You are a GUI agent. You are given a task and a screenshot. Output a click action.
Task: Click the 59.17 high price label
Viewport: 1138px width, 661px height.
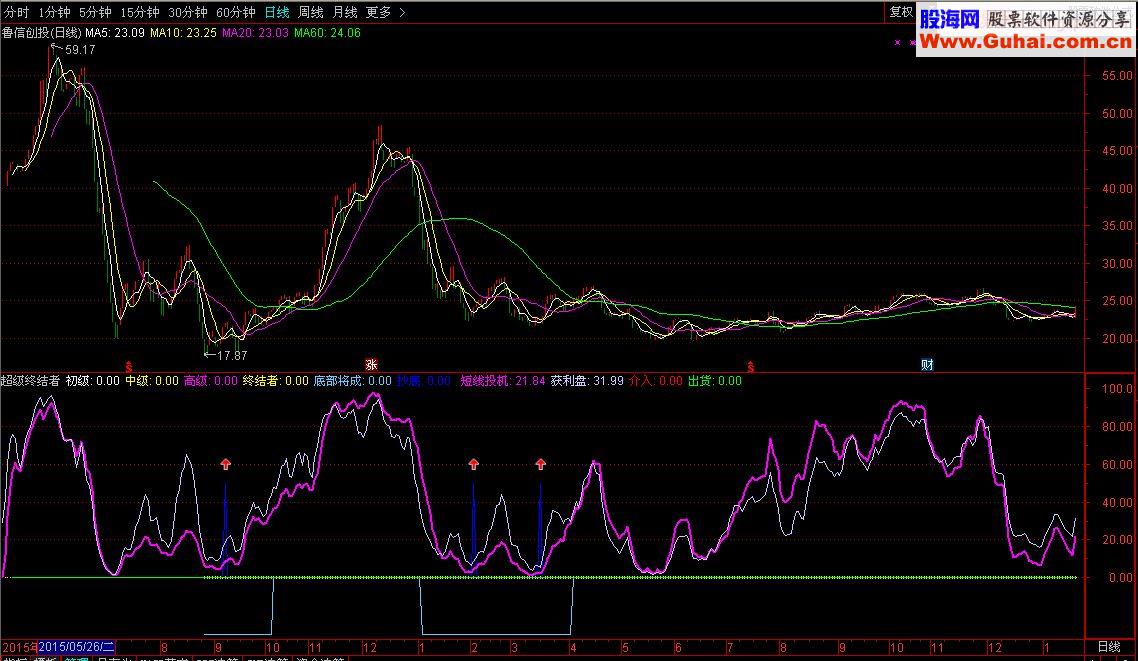pos(80,50)
